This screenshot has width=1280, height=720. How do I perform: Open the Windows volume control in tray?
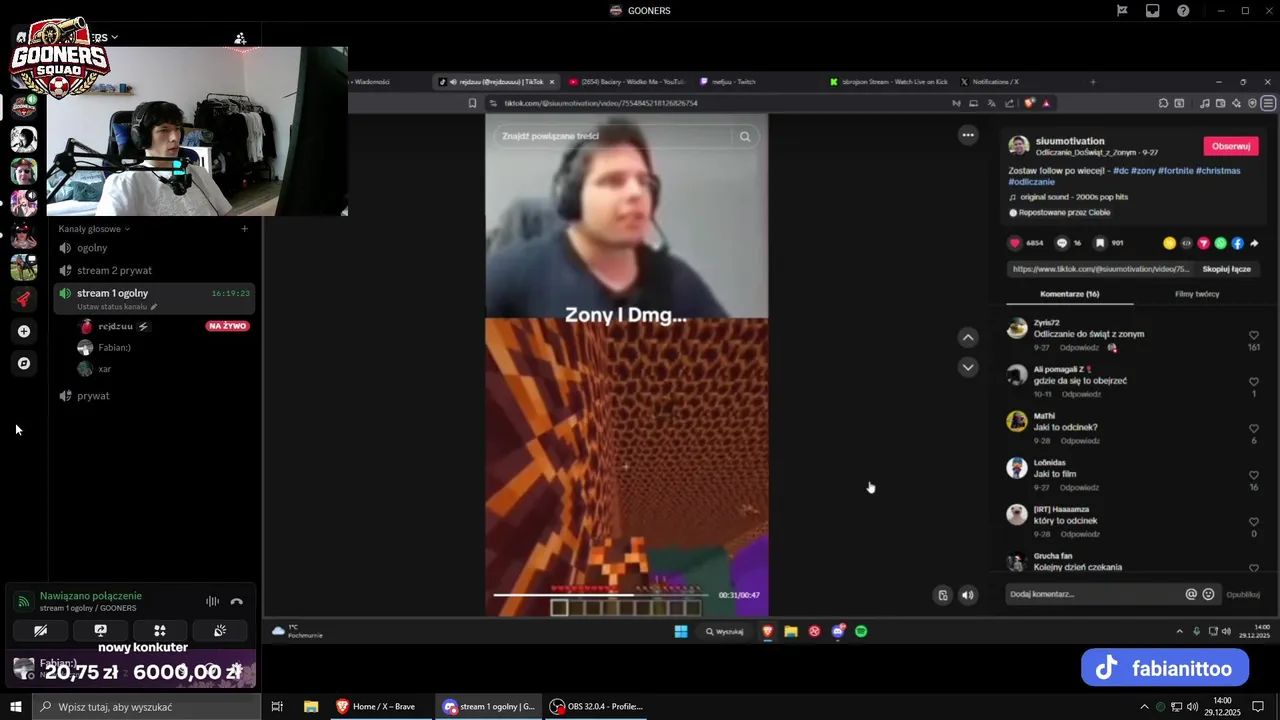(x=1191, y=706)
